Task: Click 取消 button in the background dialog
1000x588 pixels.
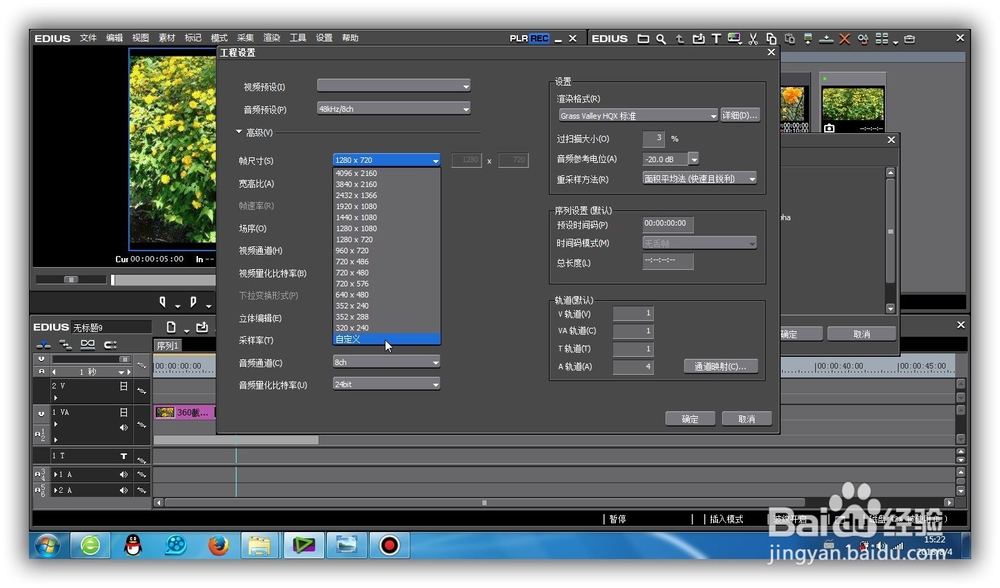Action: pos(862,334)
